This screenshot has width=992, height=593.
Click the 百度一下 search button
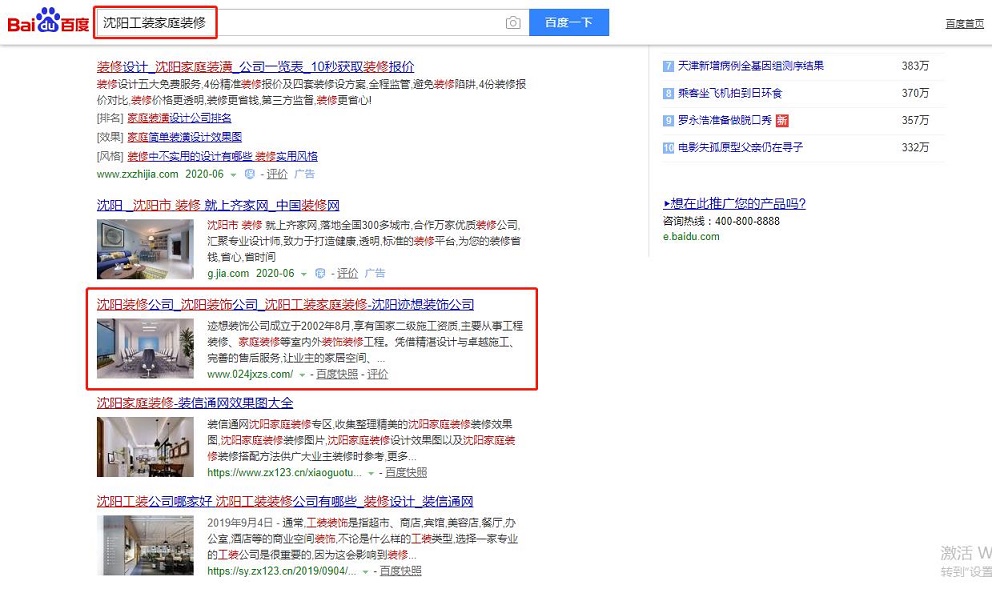point(569,22)
